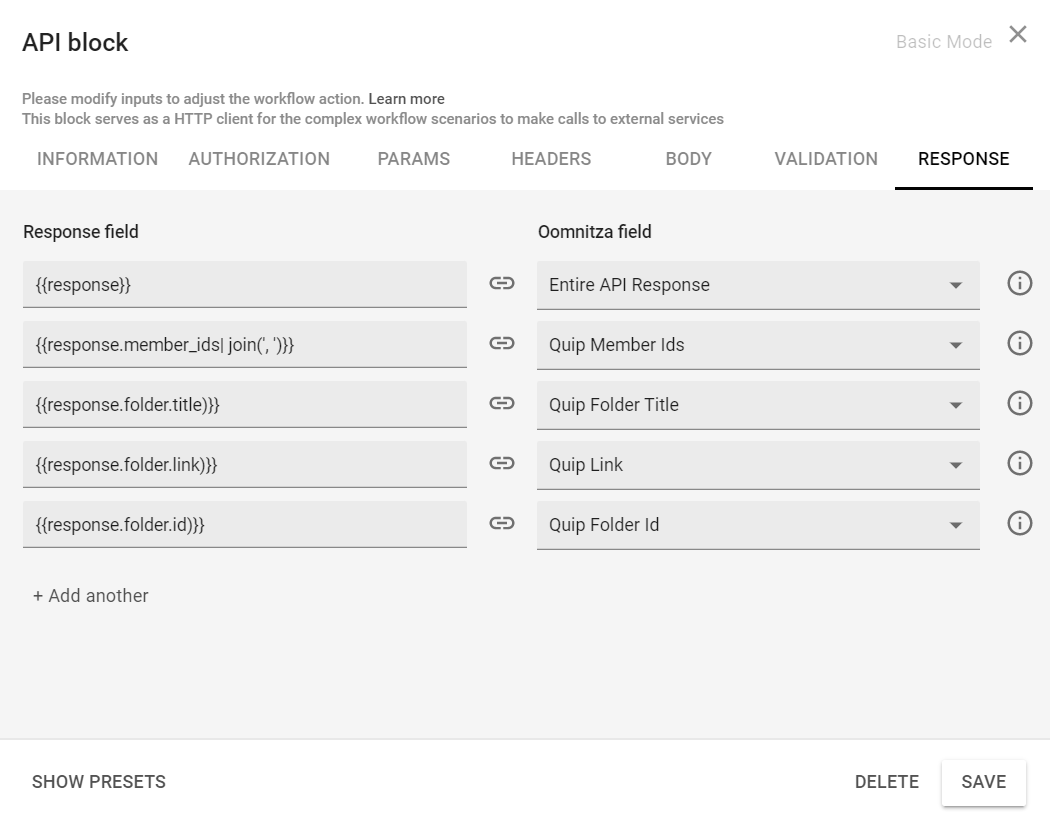Open the Entire API Response dropdown
1050x820 pixels.
pos(956,284)
